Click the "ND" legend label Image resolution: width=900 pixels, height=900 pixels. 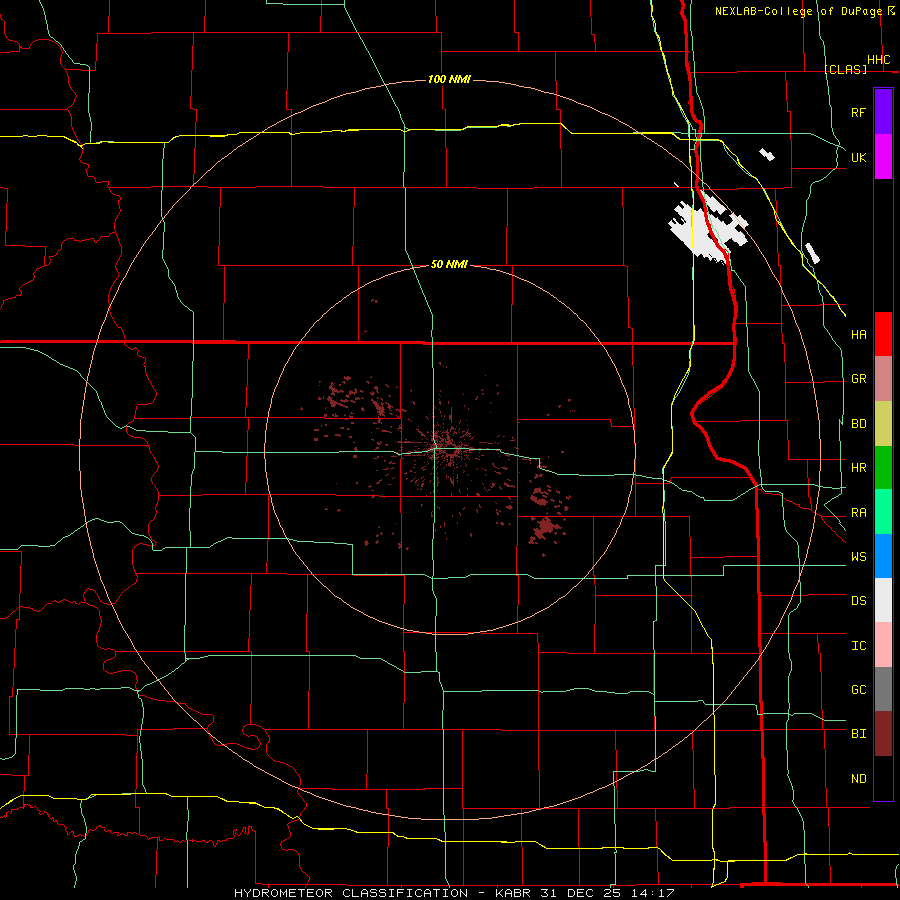(x=858, y=779)
